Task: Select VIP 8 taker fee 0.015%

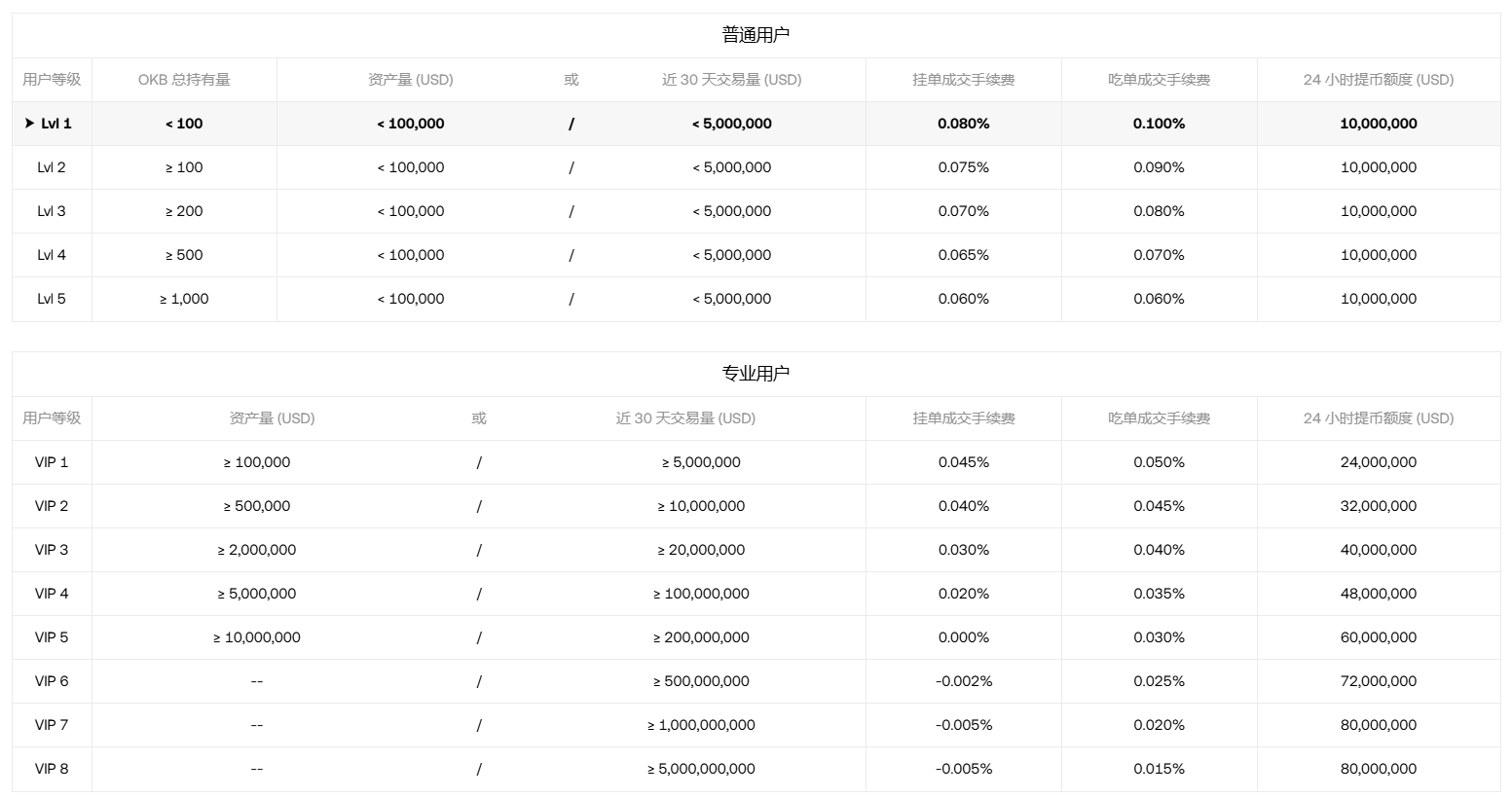Action: [1159, 769]
